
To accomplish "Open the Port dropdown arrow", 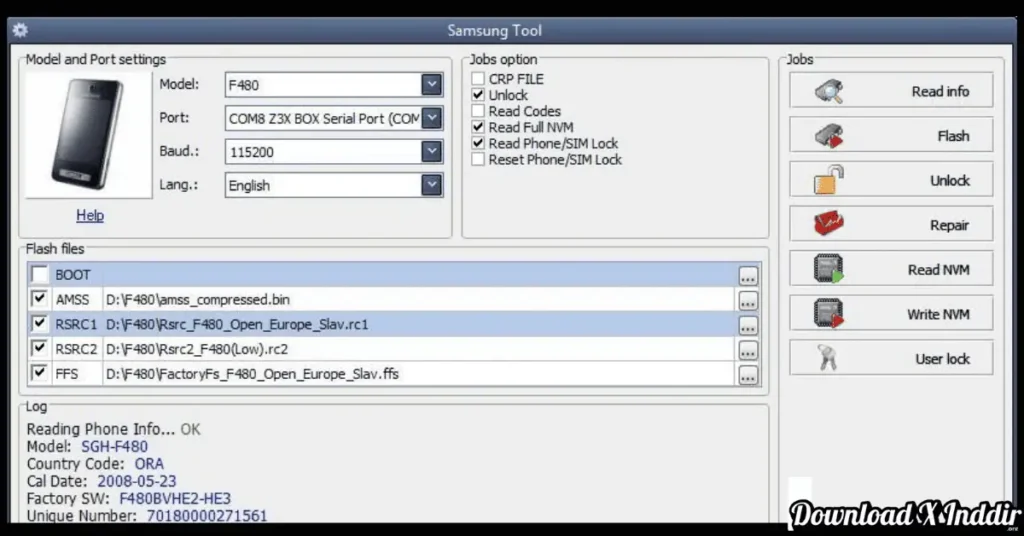I will pos(432,118).
